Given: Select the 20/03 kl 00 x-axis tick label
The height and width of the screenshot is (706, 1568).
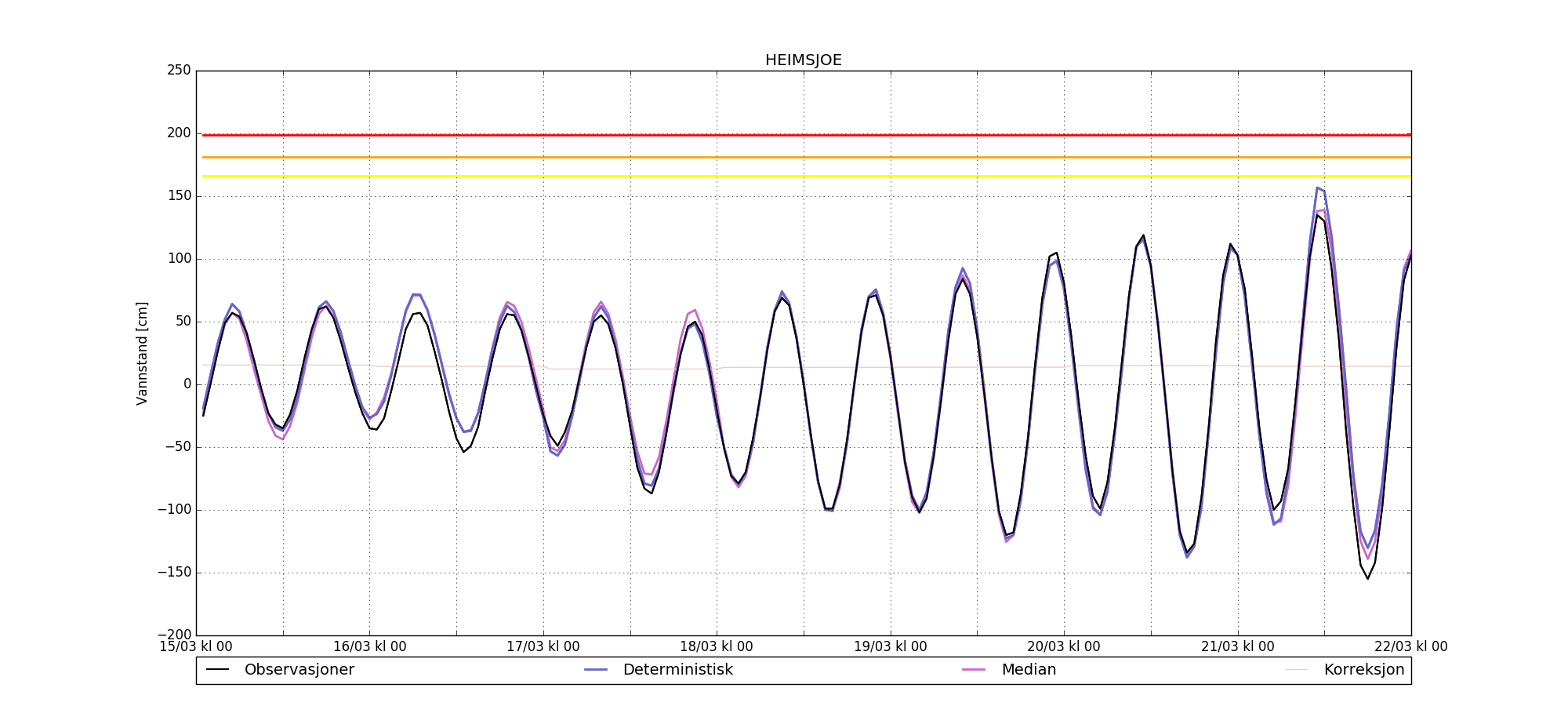Looking at the screenshot, I should point(1064,647).
